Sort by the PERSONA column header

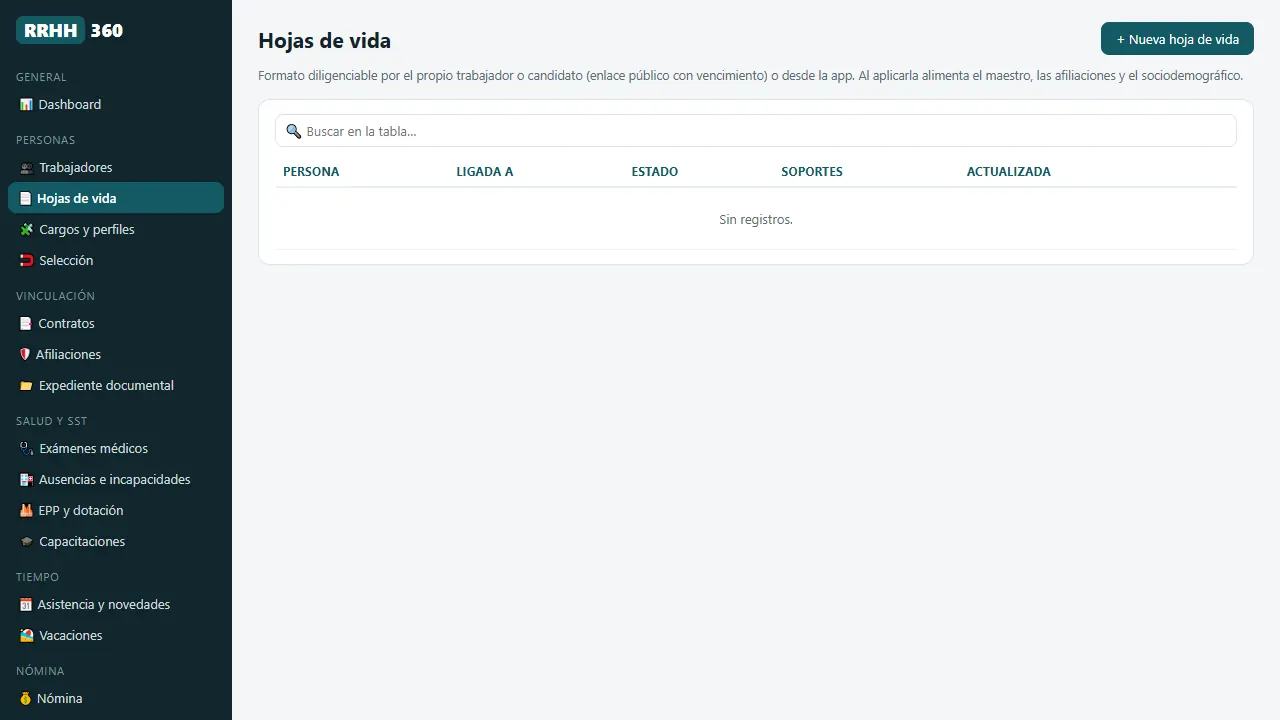point(311,171)
